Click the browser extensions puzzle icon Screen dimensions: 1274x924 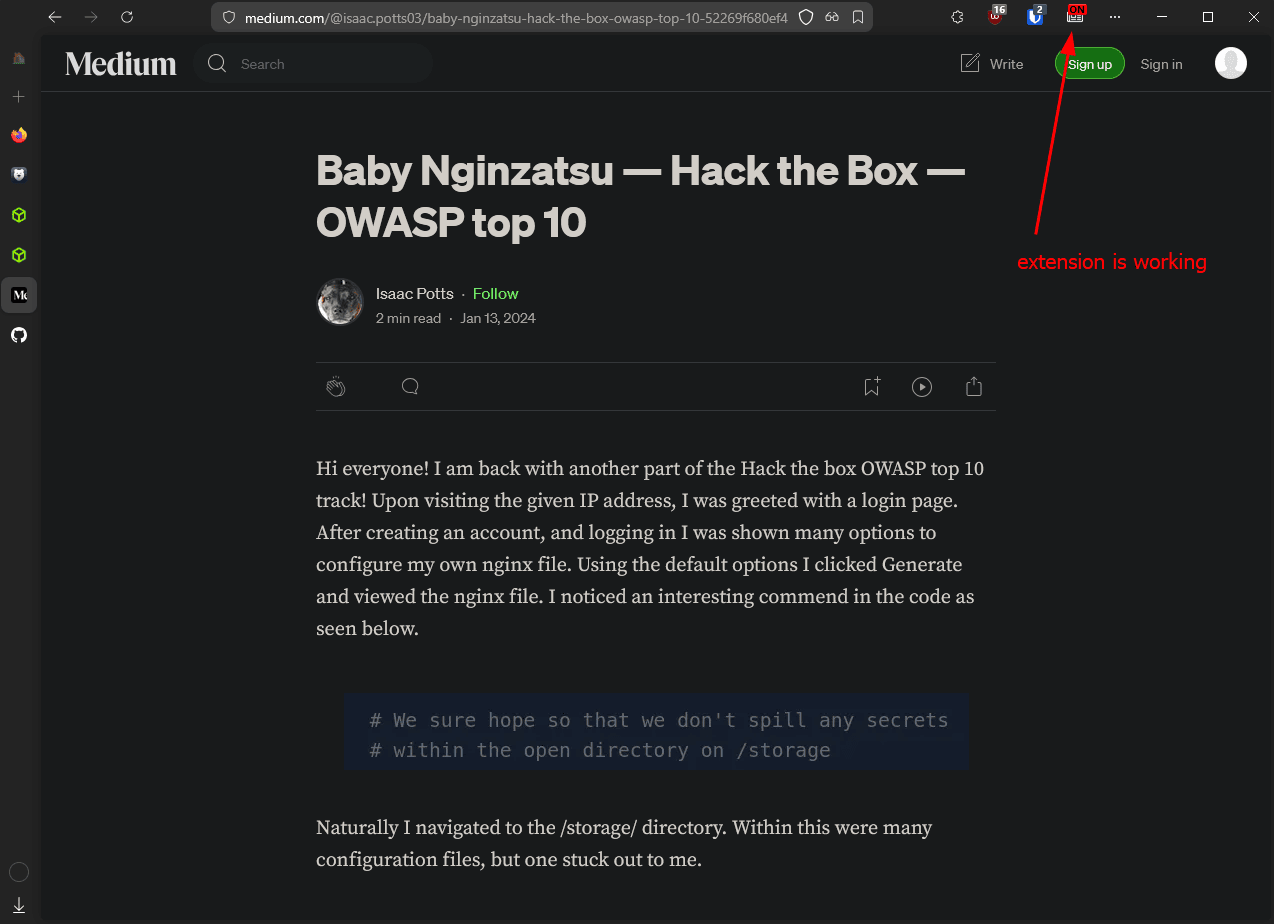(x=957, y=17)
